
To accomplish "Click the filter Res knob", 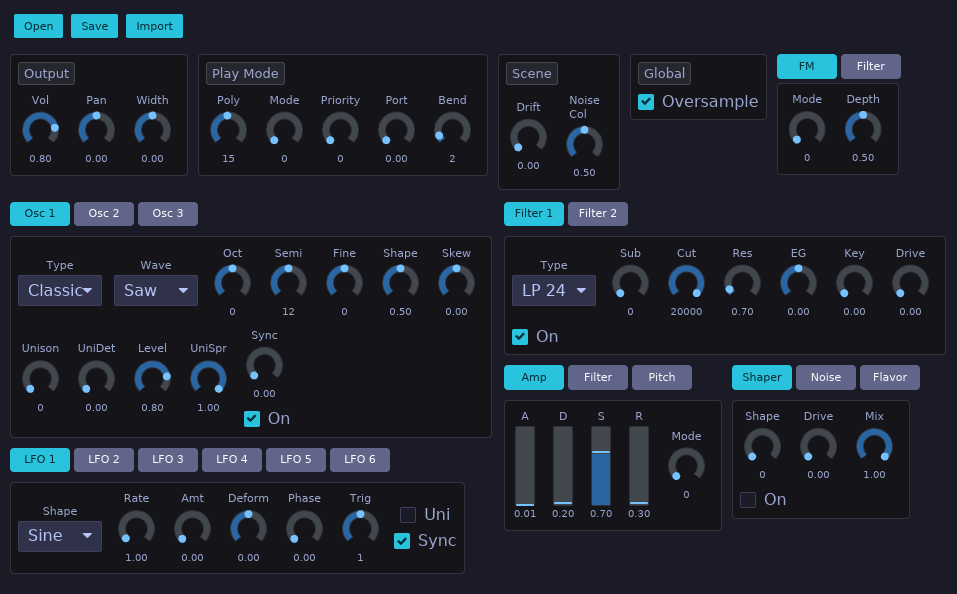I will [x=742, y=283].
